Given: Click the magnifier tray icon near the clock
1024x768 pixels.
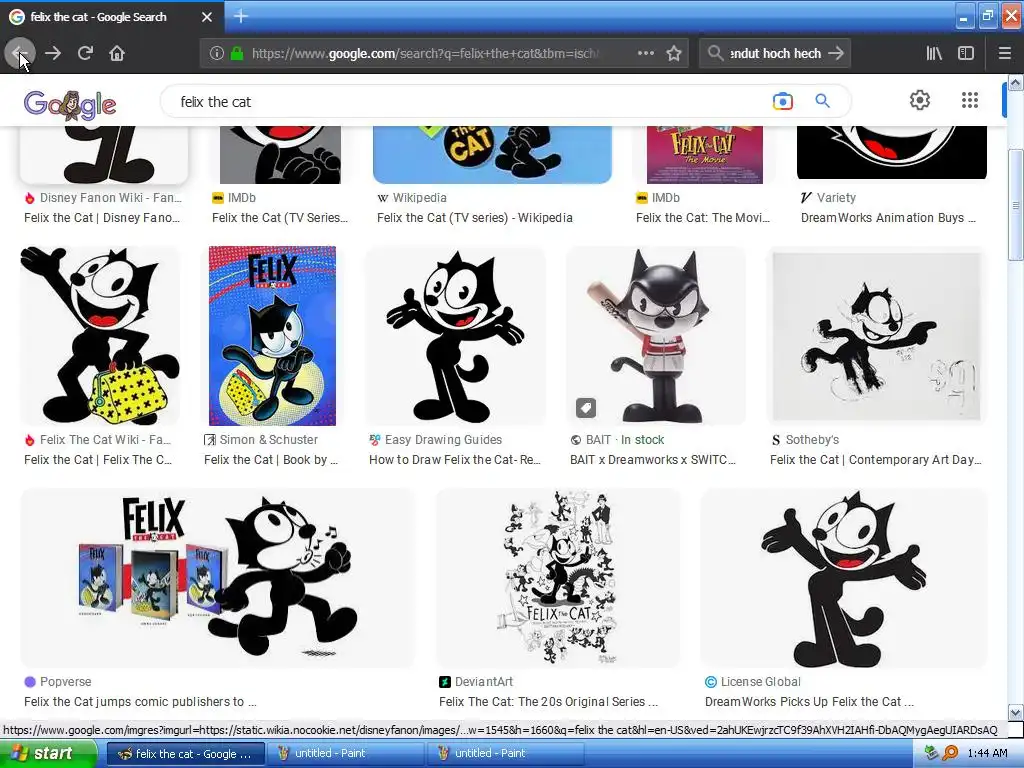Looking at the screenshot, I should click(x=950, y=754).
